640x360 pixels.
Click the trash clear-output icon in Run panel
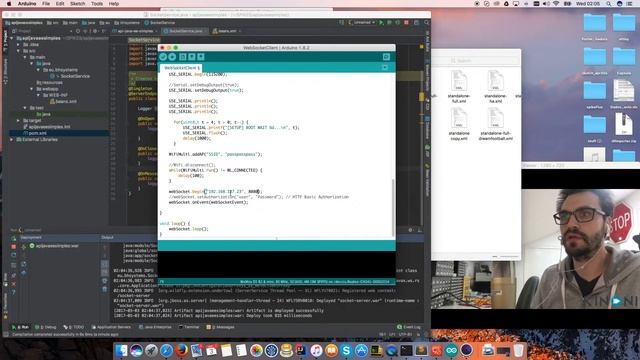click(104, 289)
